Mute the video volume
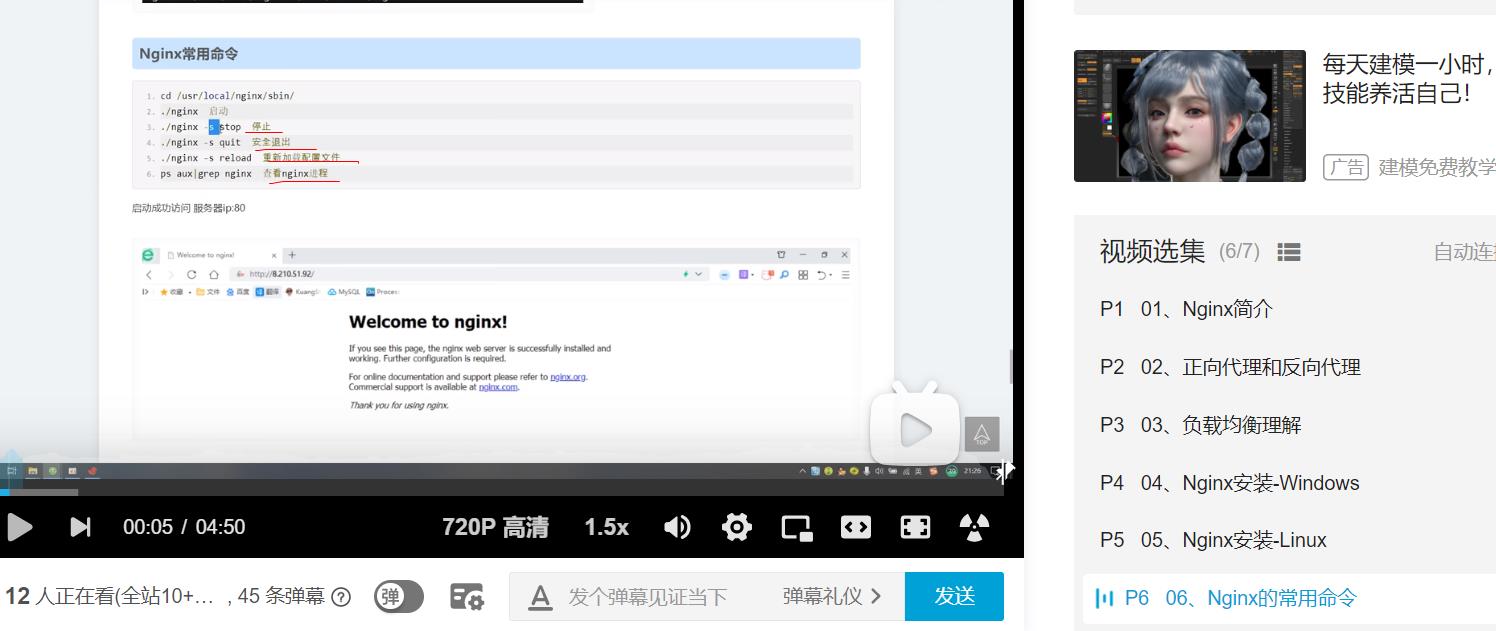The image size is (1496, 631). tap(677, 527)
